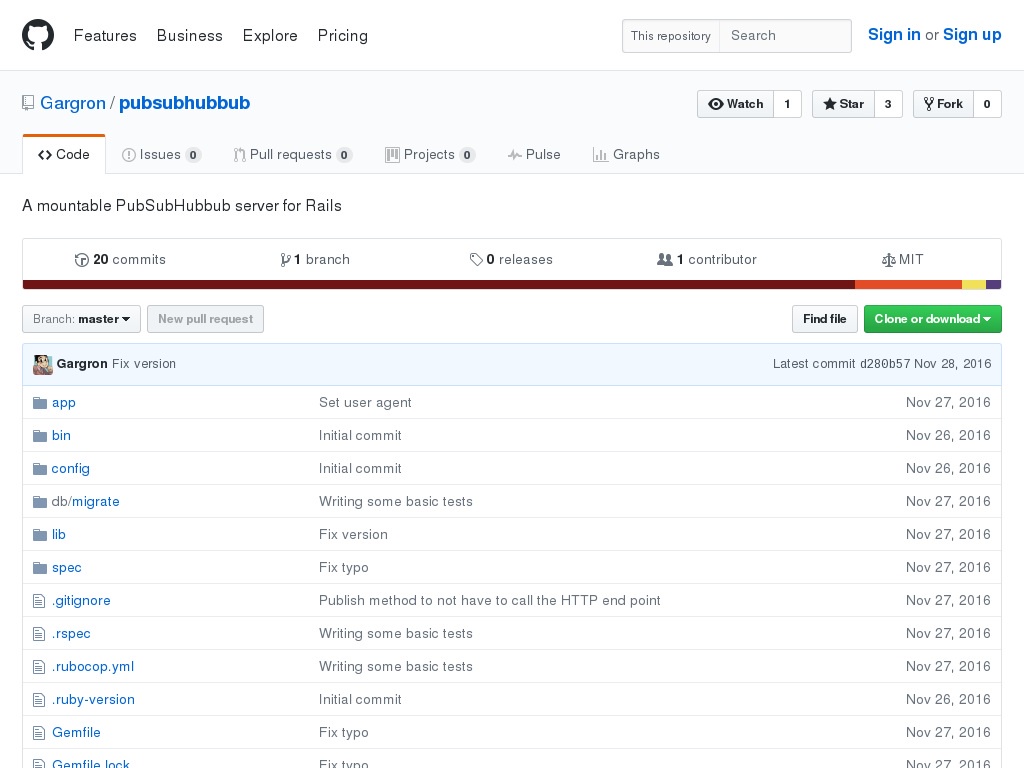Select the Code tab

tap(64, 155)
